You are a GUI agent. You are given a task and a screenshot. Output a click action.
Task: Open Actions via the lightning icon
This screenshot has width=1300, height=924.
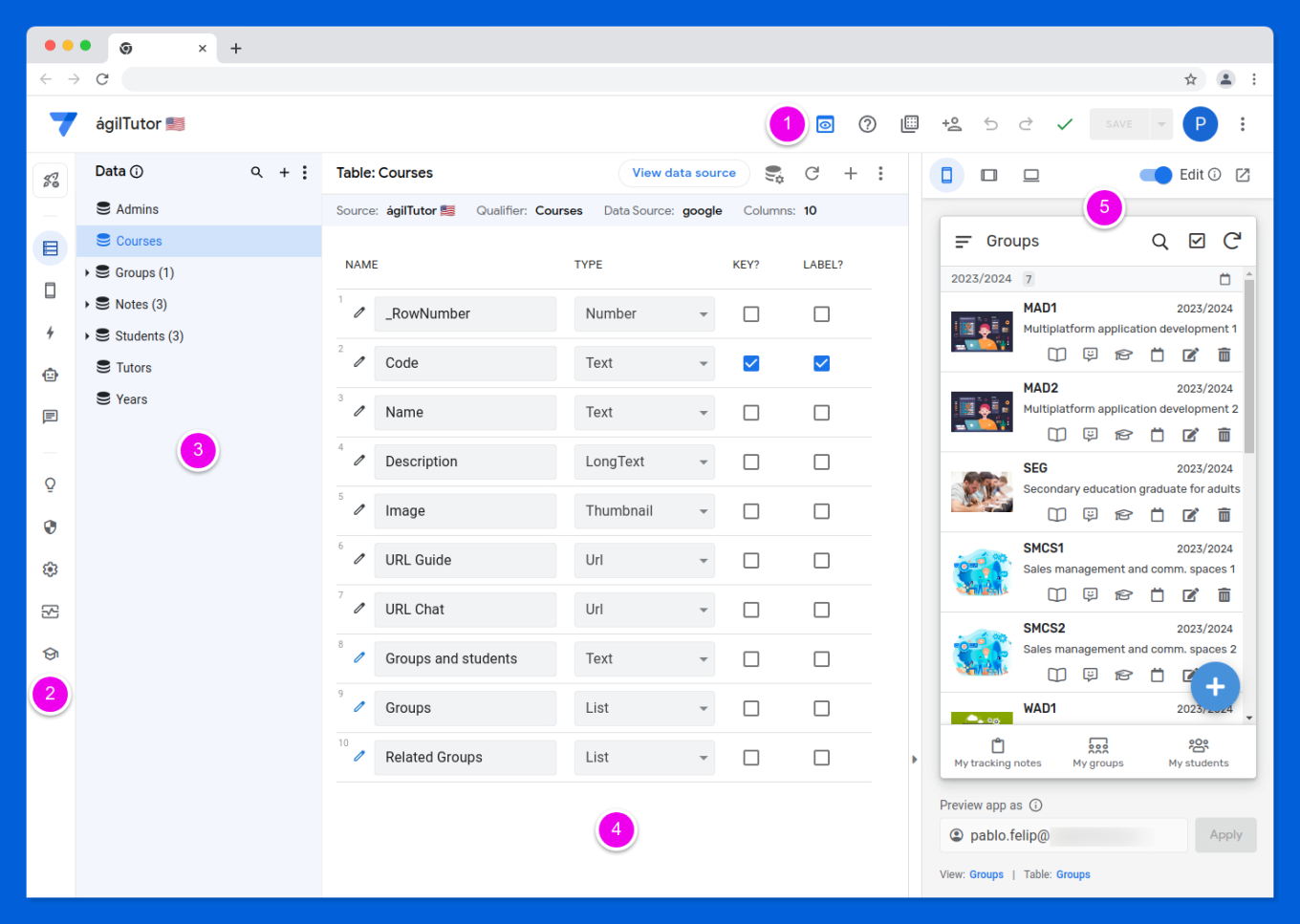(x=50, y=333)
